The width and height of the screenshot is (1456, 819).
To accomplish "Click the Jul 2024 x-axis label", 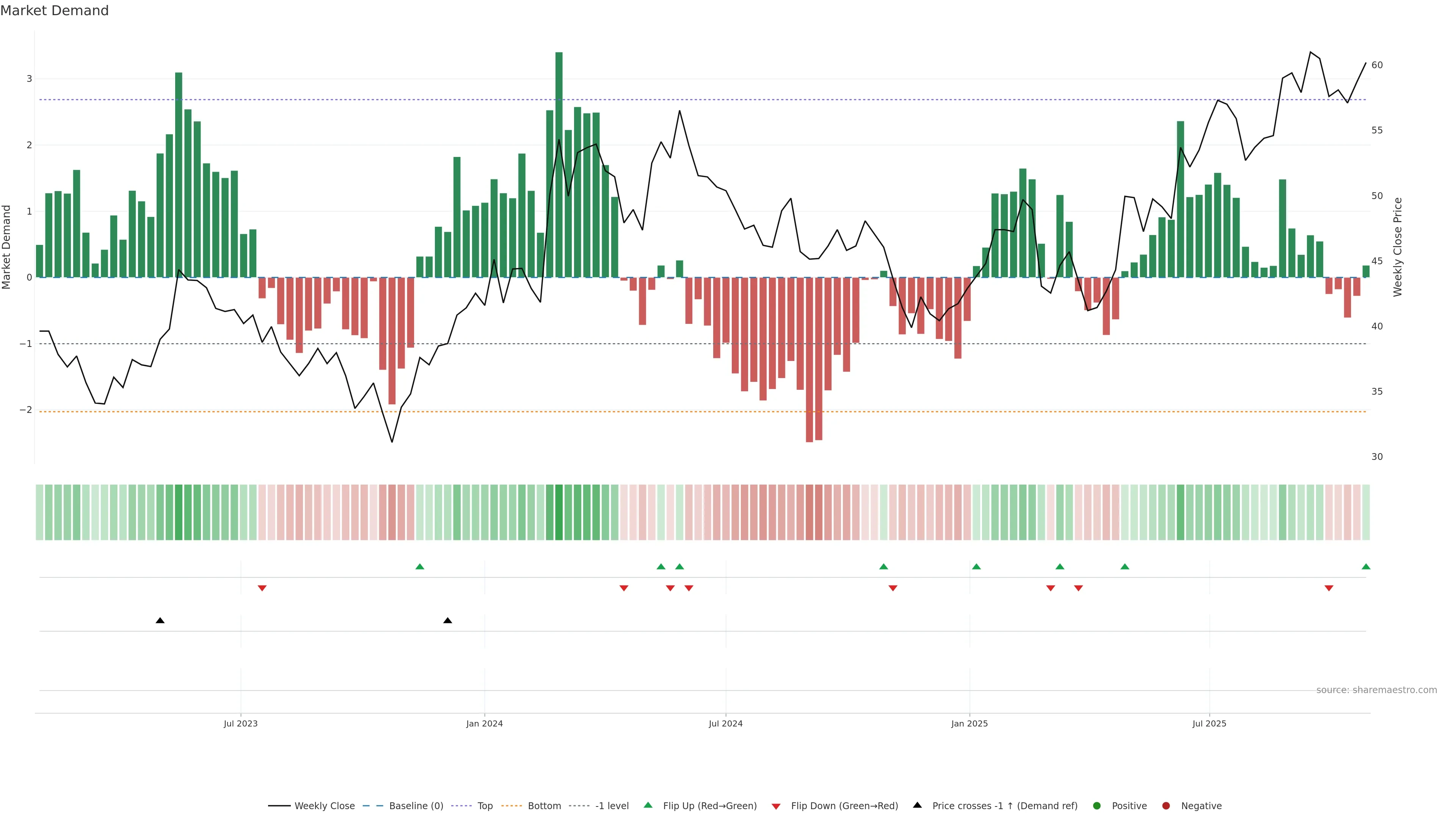I will pos(726,723).
